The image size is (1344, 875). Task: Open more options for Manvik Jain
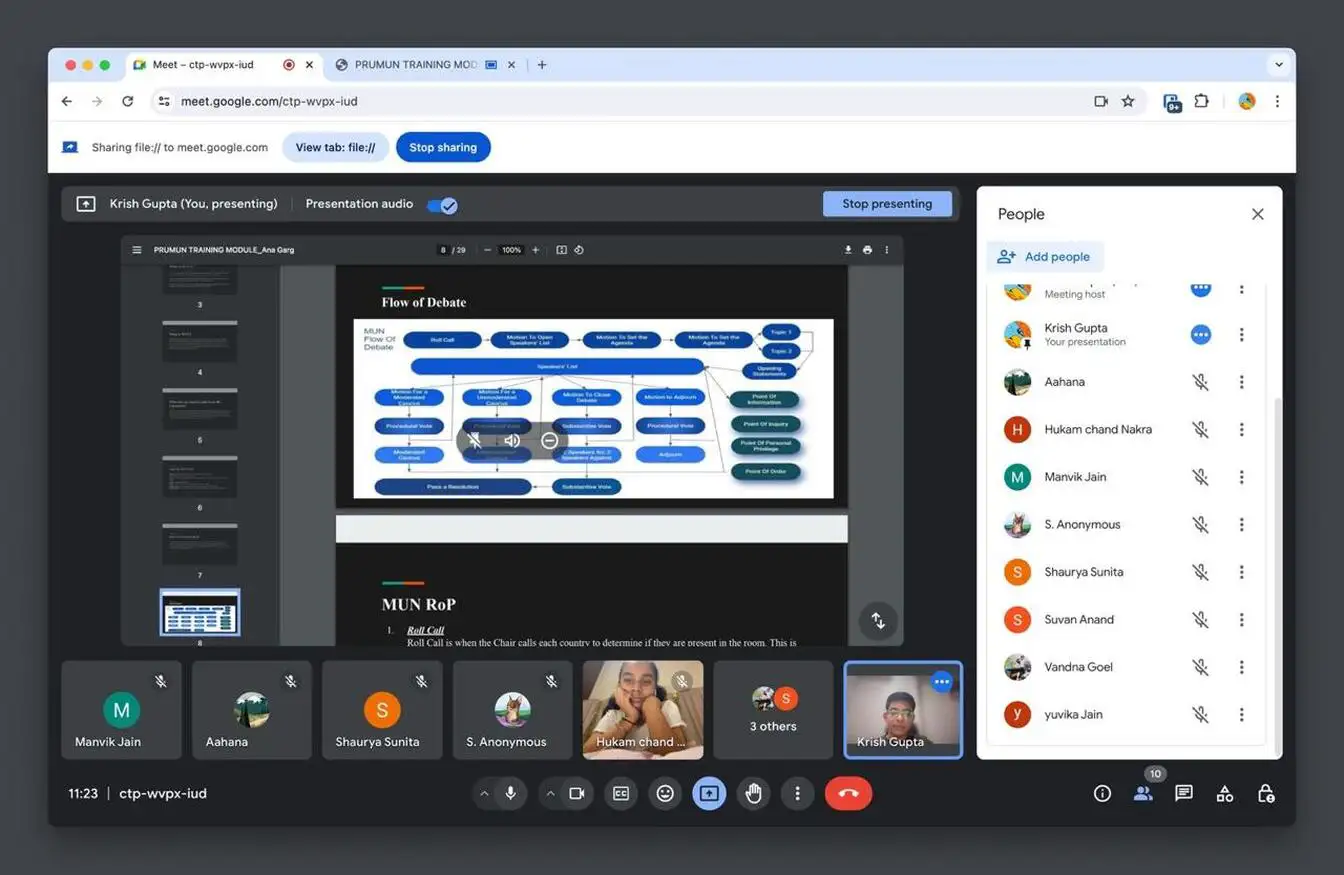pos(1241,477)
